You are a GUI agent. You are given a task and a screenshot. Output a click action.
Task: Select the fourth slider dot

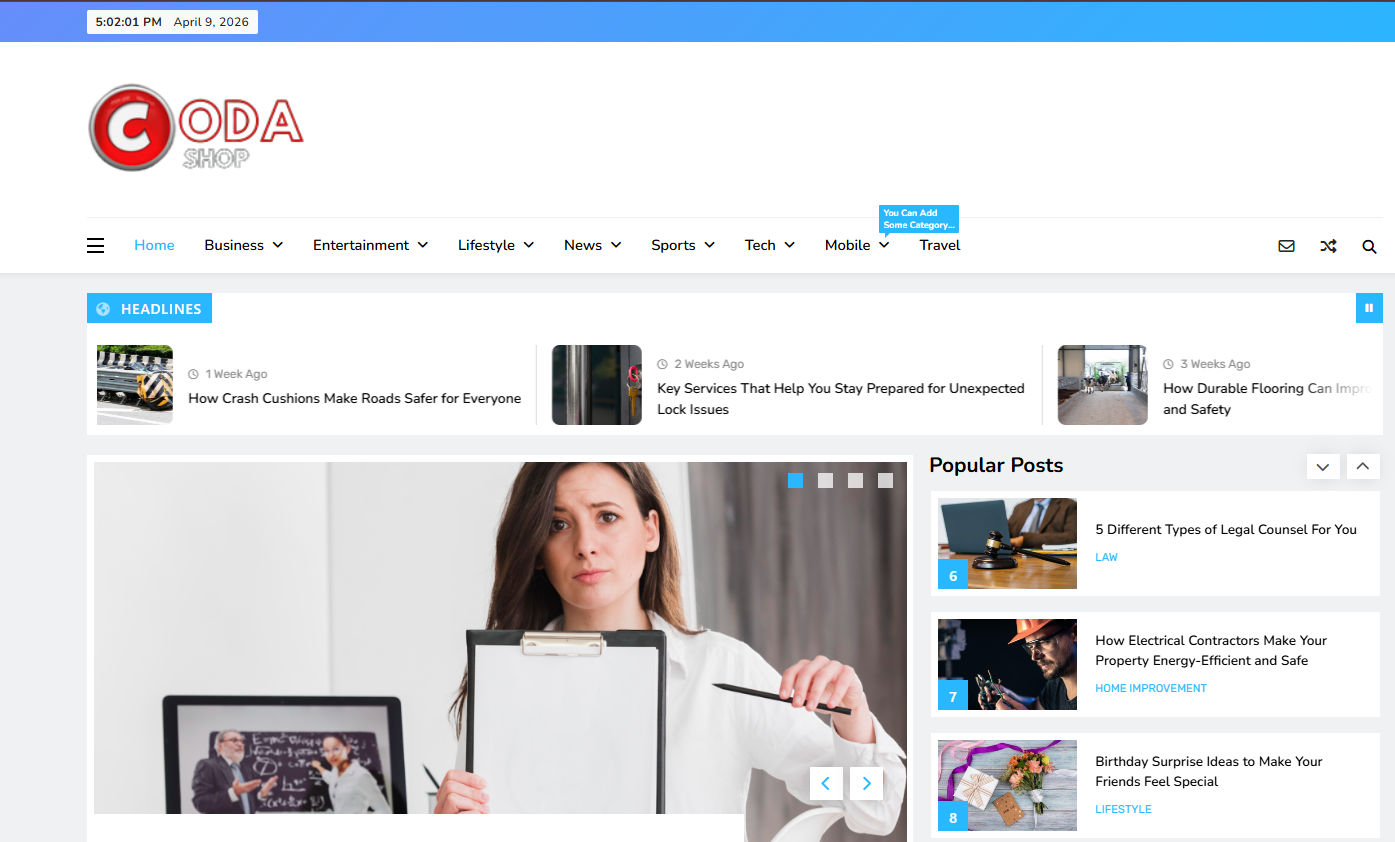tap(885, 480)
